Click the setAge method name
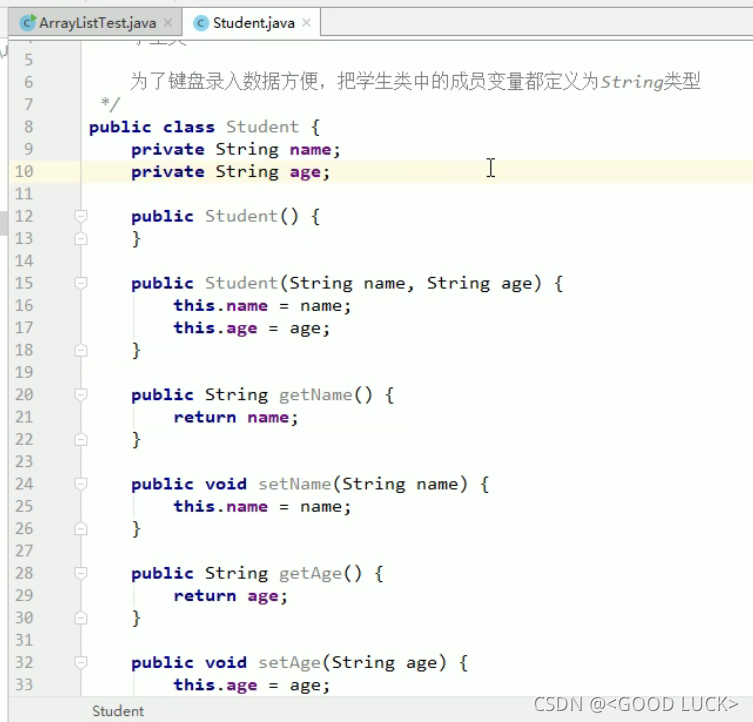The height and width of the screenshot is (722, 753). coord(290,663)
